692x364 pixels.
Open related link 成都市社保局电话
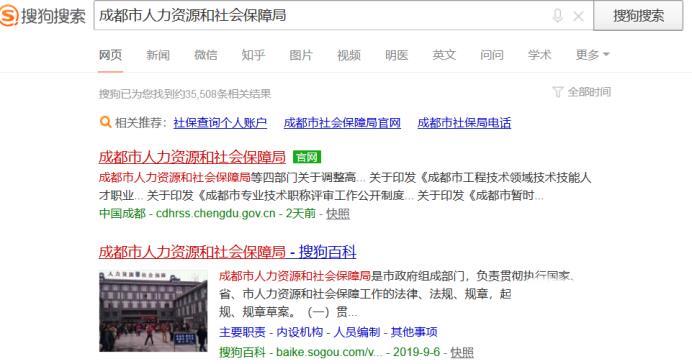coord(464,123)
